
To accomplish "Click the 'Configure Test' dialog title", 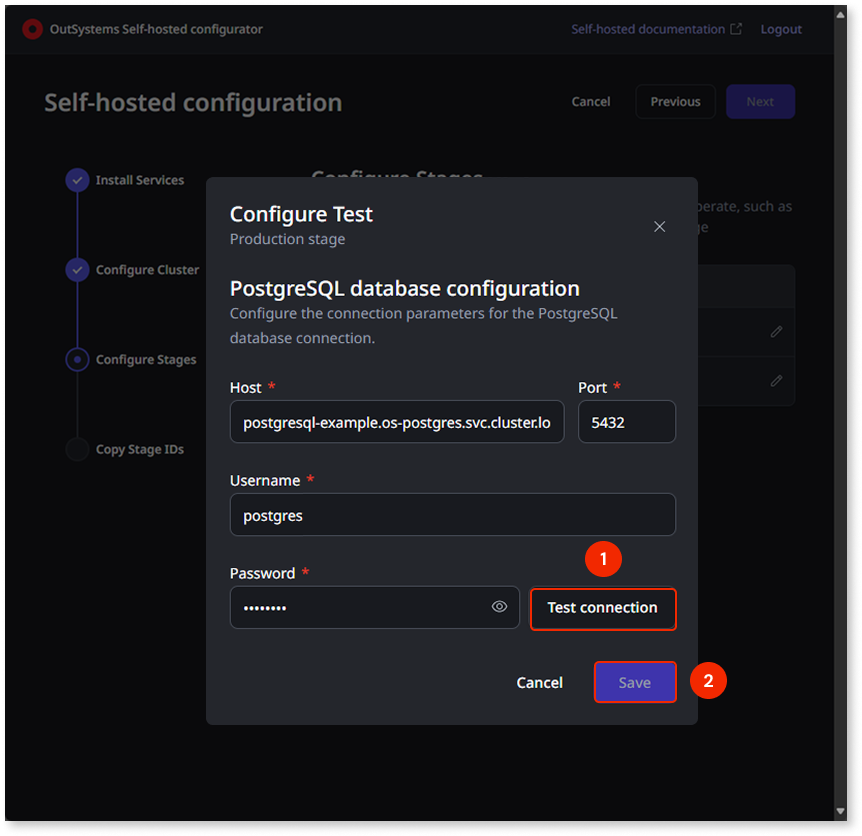I will point(301,214).
